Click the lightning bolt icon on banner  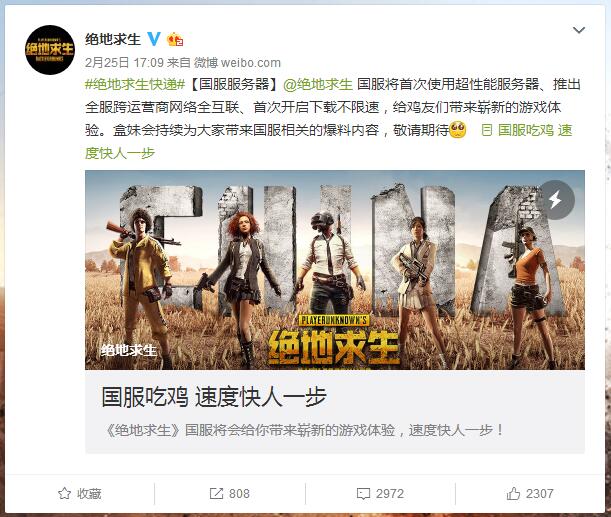coord(555,200)
